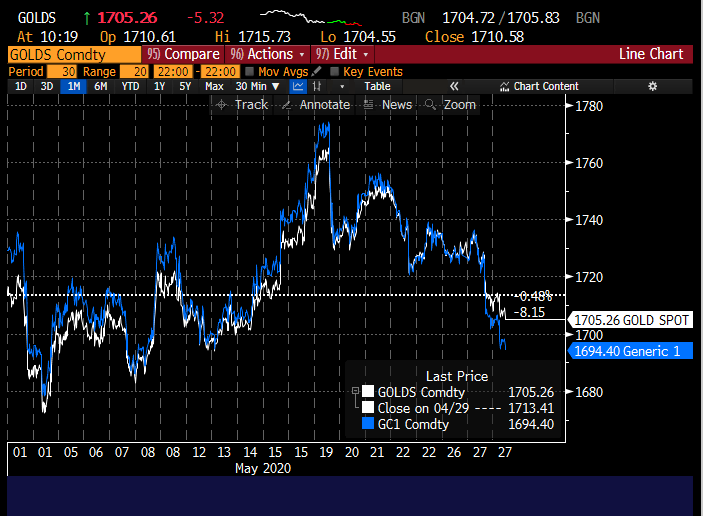Activate the Annotate pencil tool
Image resolution: width=703 pixels, height=516 pixels.
(316, 105)
